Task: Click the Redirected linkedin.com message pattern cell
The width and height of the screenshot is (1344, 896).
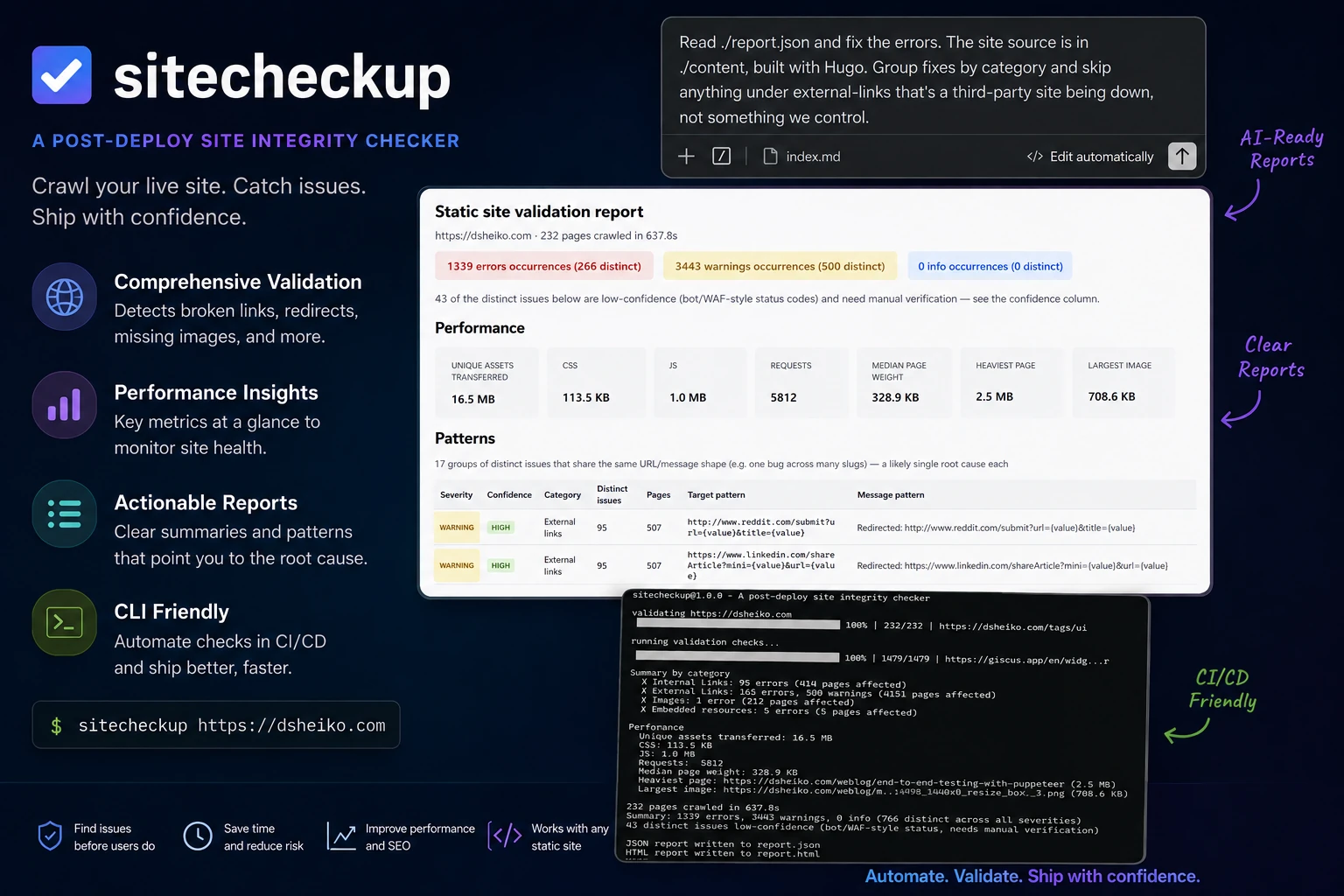Action: (1012, 565)
